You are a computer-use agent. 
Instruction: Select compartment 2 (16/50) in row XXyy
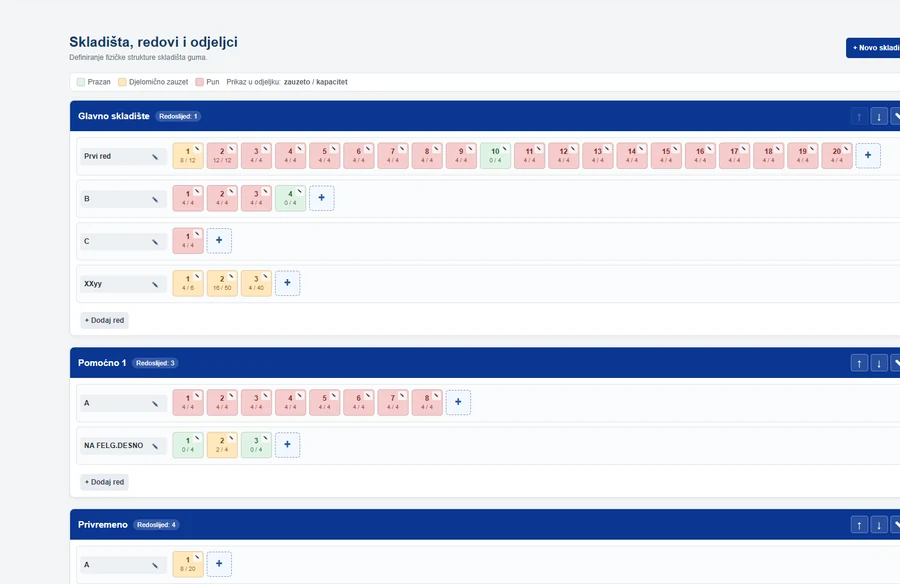[222, 283]
